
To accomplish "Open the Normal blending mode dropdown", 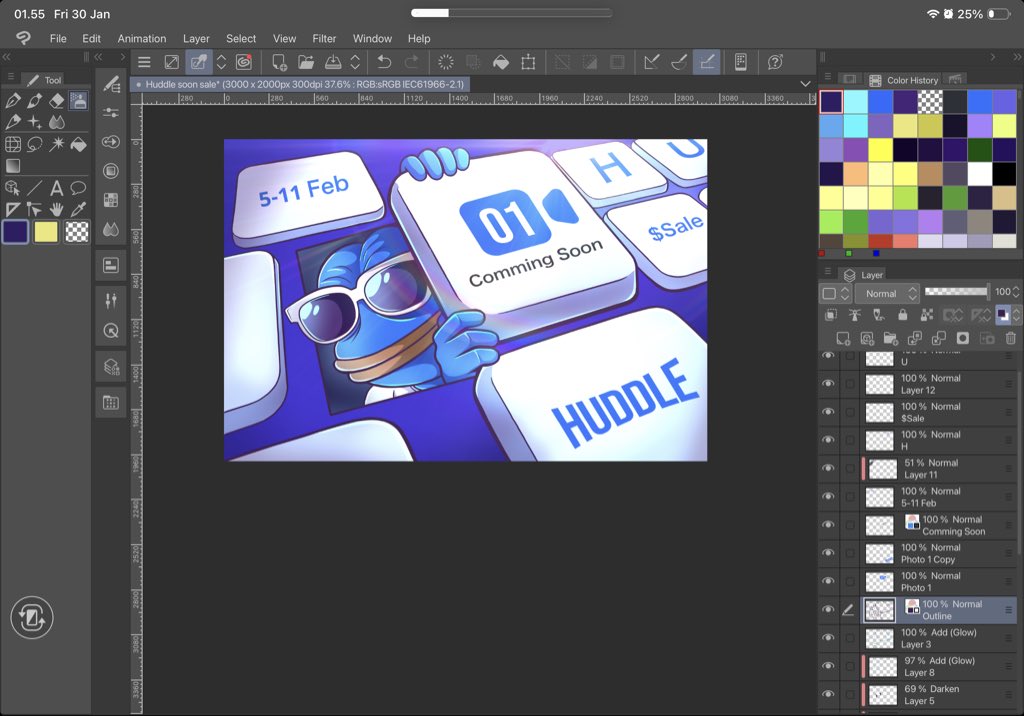I will (888, 293).
